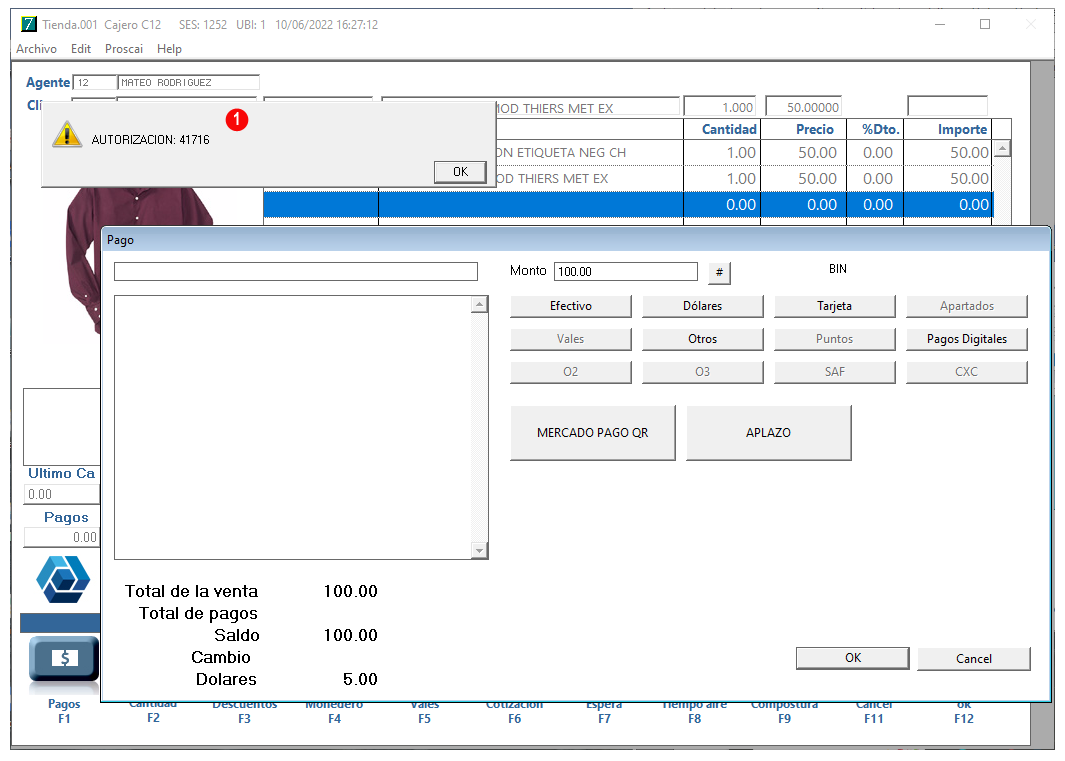Pay with MERCADO PAGO QR
The width and height of the screenshot is (1065, 761).
pyautogui.click(x=592, y=433)
